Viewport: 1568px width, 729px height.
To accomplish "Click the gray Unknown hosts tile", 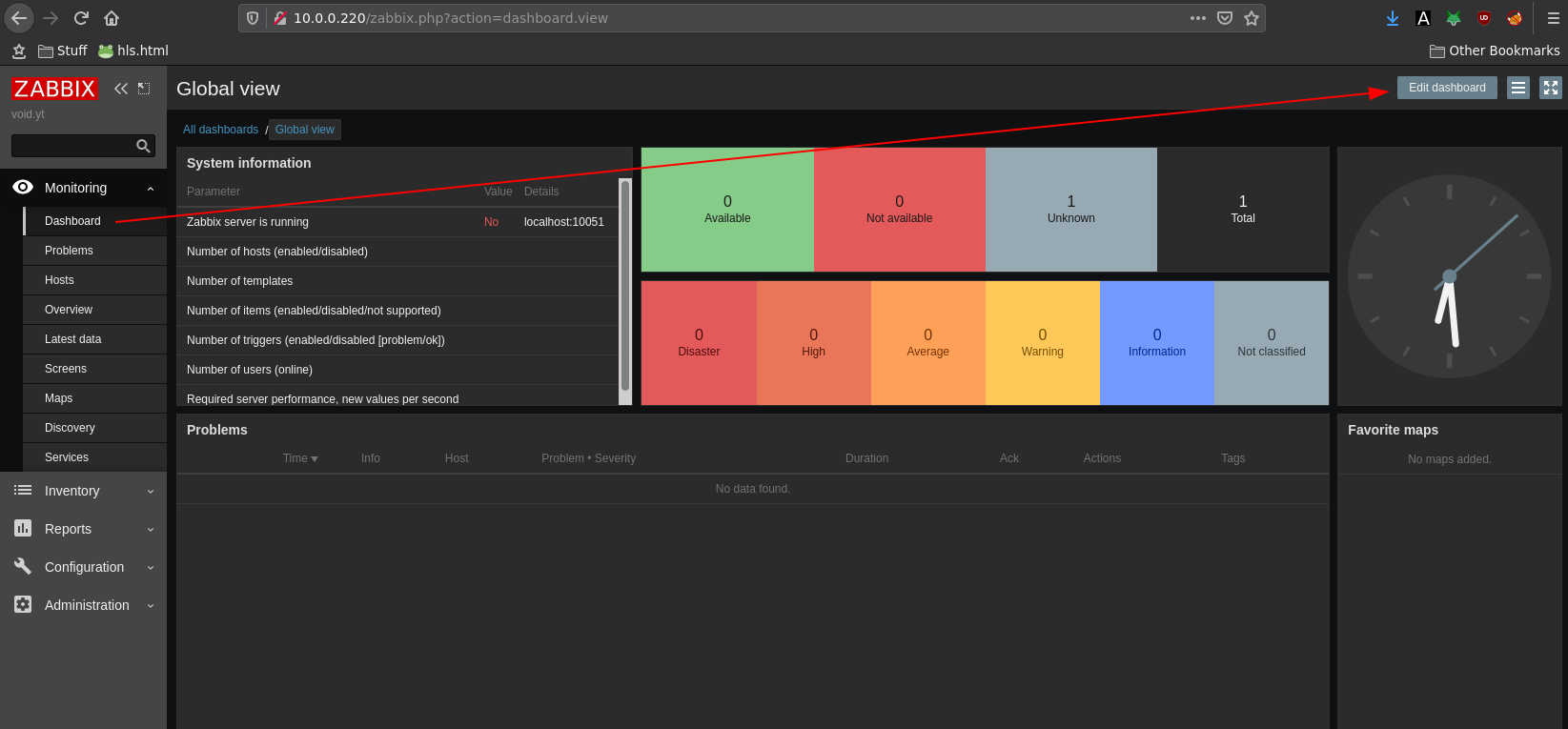I will (x=1071, y=210).
